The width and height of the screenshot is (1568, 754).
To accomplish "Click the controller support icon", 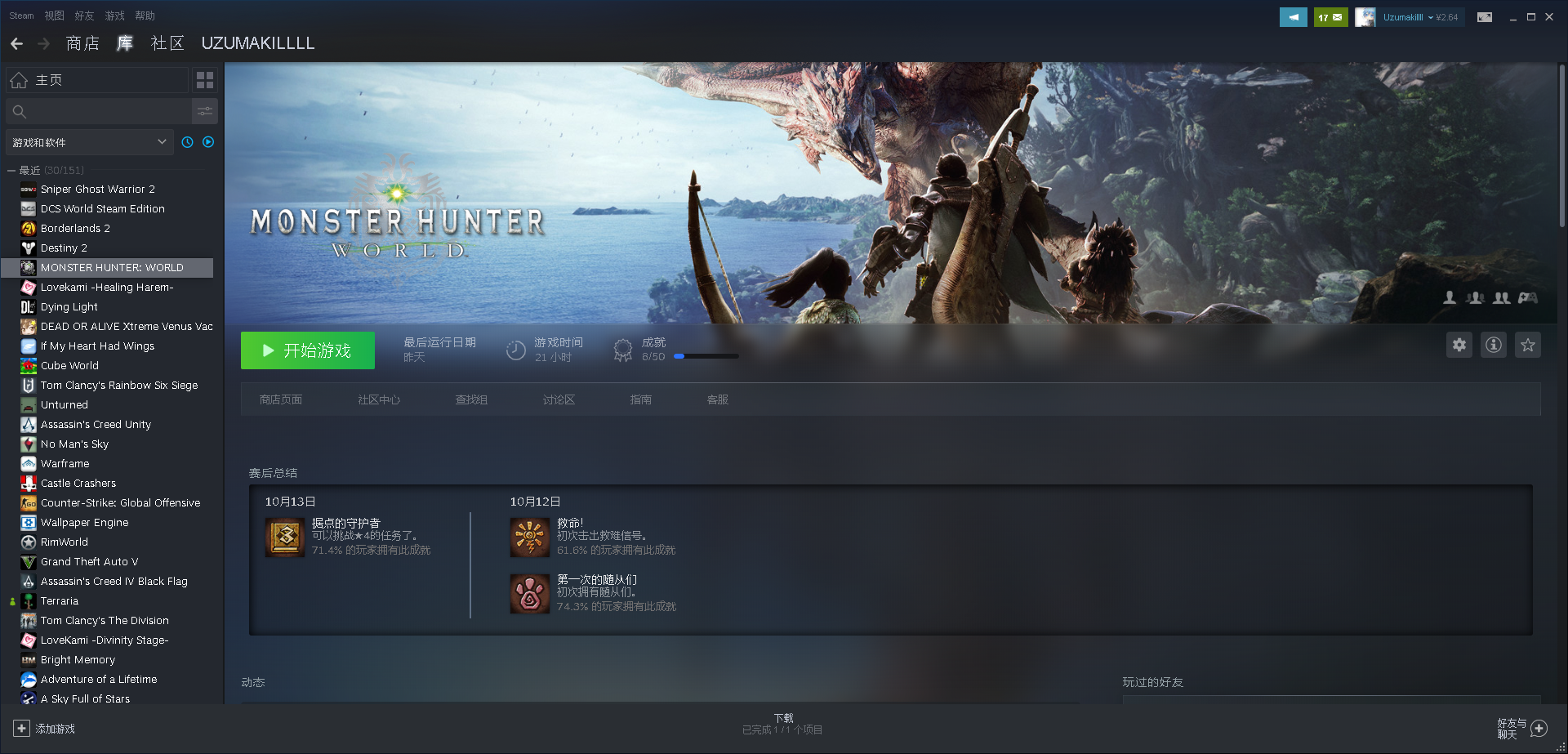I will point(1528,298).
